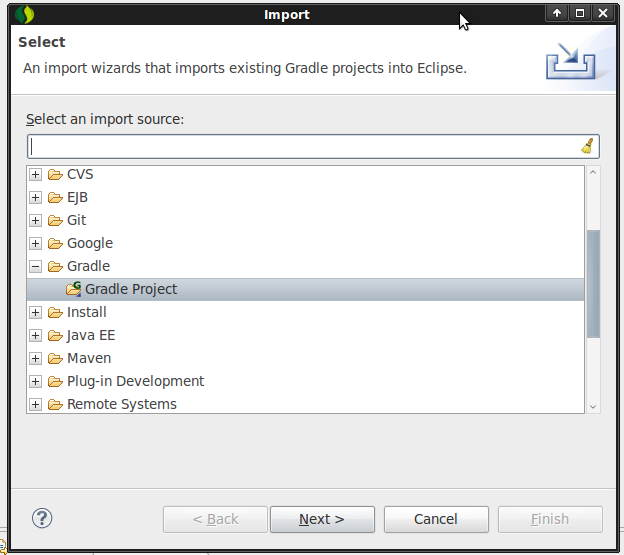
Task: Click the import source filter text field
Action: (x=300, y=146)
